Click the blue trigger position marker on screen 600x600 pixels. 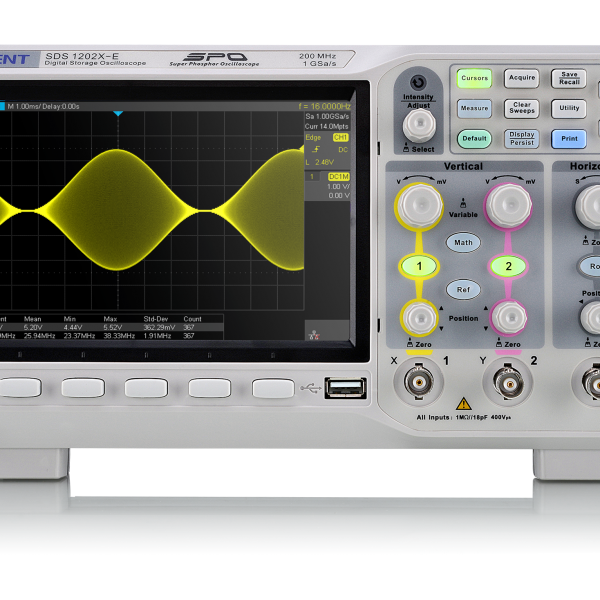118,113
